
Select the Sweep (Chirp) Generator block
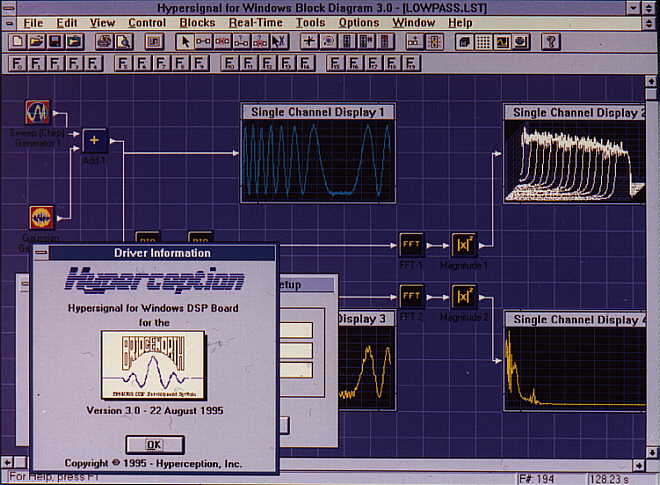(37, 112)
